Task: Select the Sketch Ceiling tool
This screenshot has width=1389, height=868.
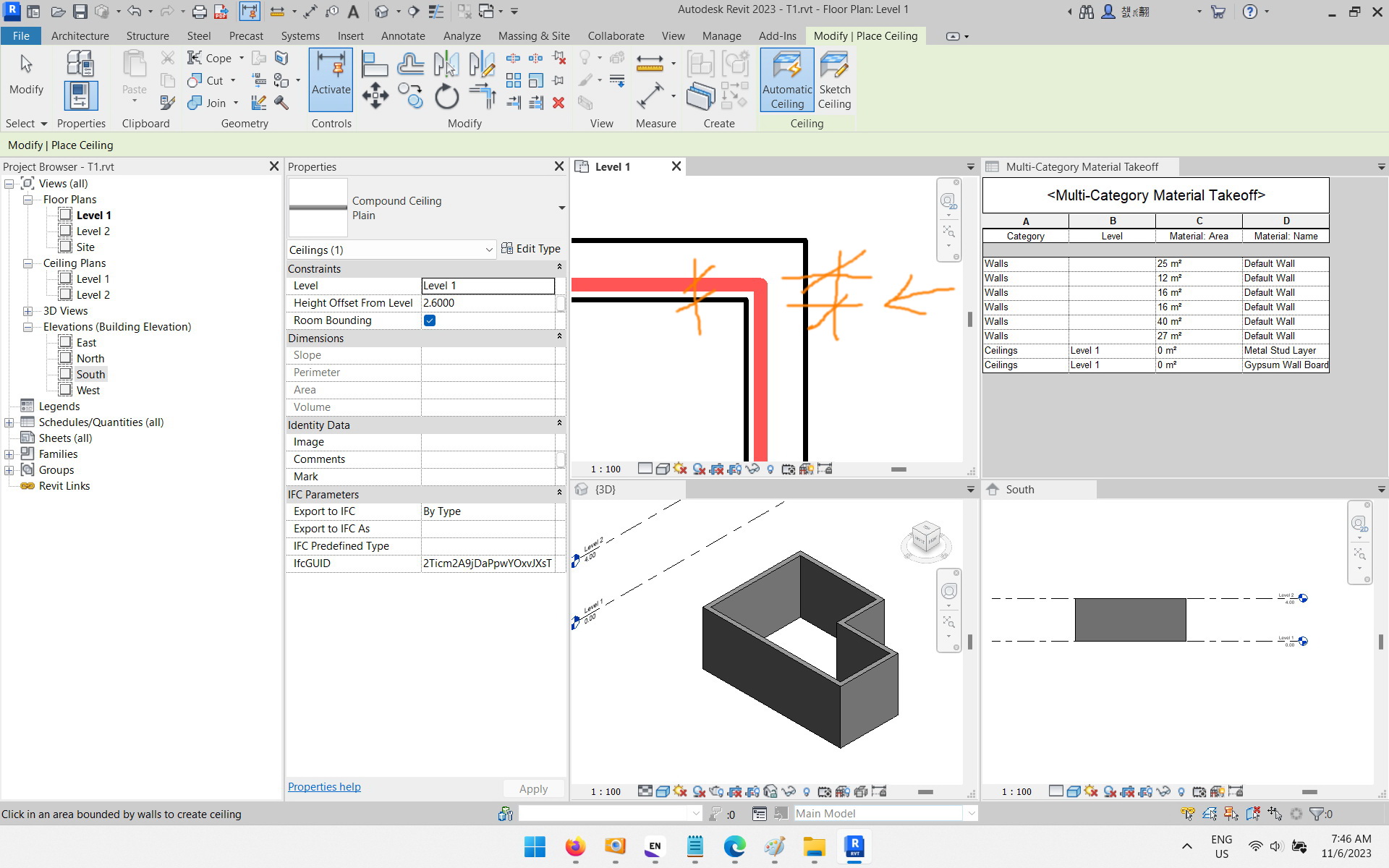Action: point(834,80)
